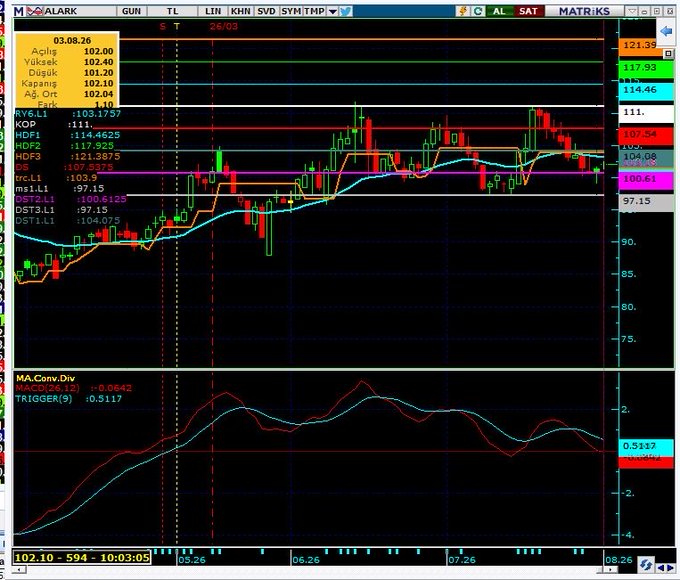Click the status box showing 102.10 - 594
680x580 pixels.
coord(82,557)
